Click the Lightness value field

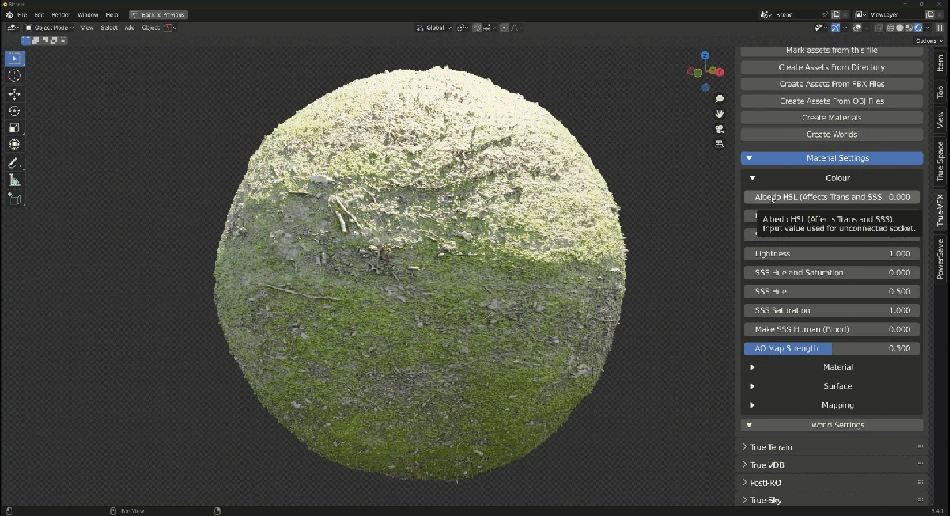[x=831, y=253]
